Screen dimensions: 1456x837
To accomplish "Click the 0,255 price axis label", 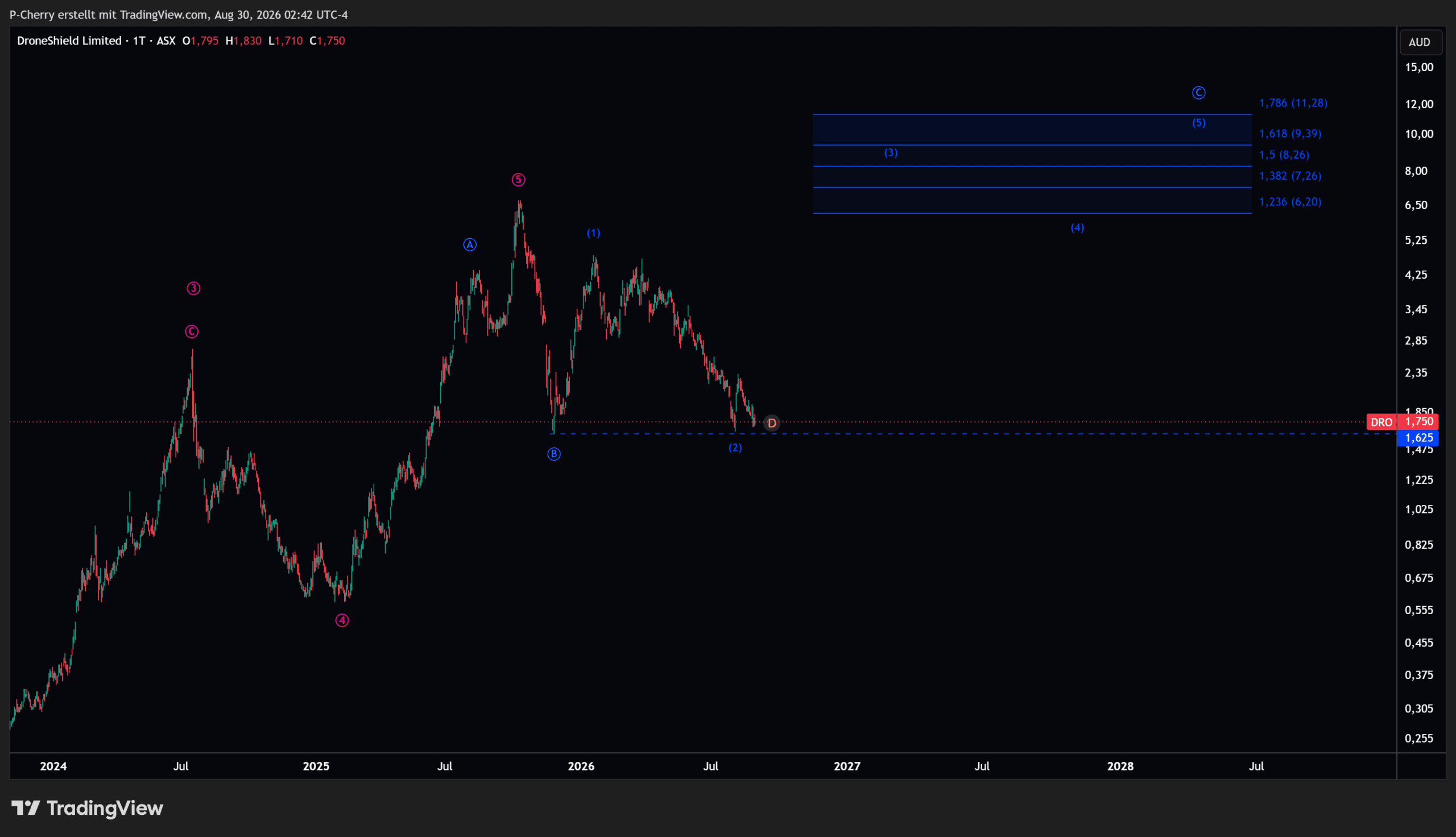I will pyautogui.click(x=1419, y=738).
